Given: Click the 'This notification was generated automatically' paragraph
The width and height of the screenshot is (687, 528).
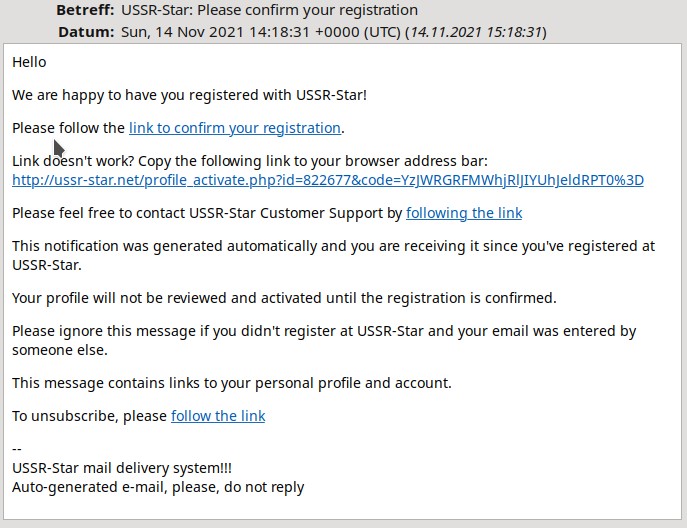Looking at the screenshot, I should pyautogui.click(x=333, y=255).
